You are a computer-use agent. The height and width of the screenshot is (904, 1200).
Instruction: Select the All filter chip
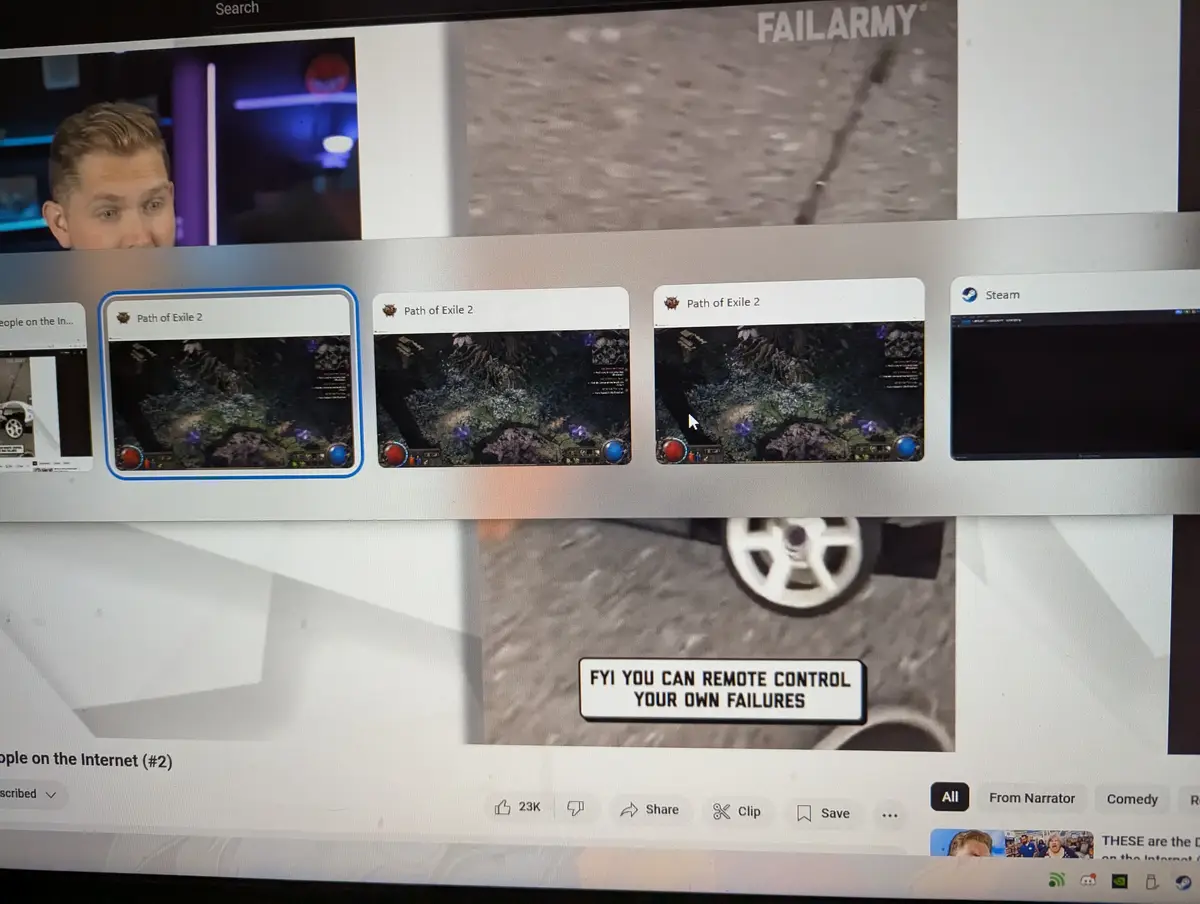pos(950,797)
